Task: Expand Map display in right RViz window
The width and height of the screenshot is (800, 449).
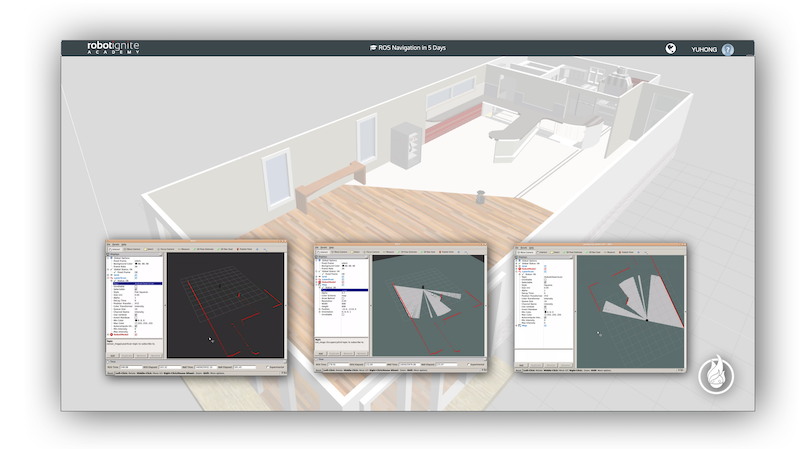Action: (x=516, y=326)
